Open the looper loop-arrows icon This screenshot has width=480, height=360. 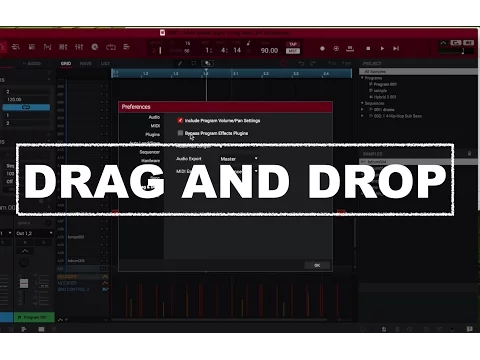(111, 47)
